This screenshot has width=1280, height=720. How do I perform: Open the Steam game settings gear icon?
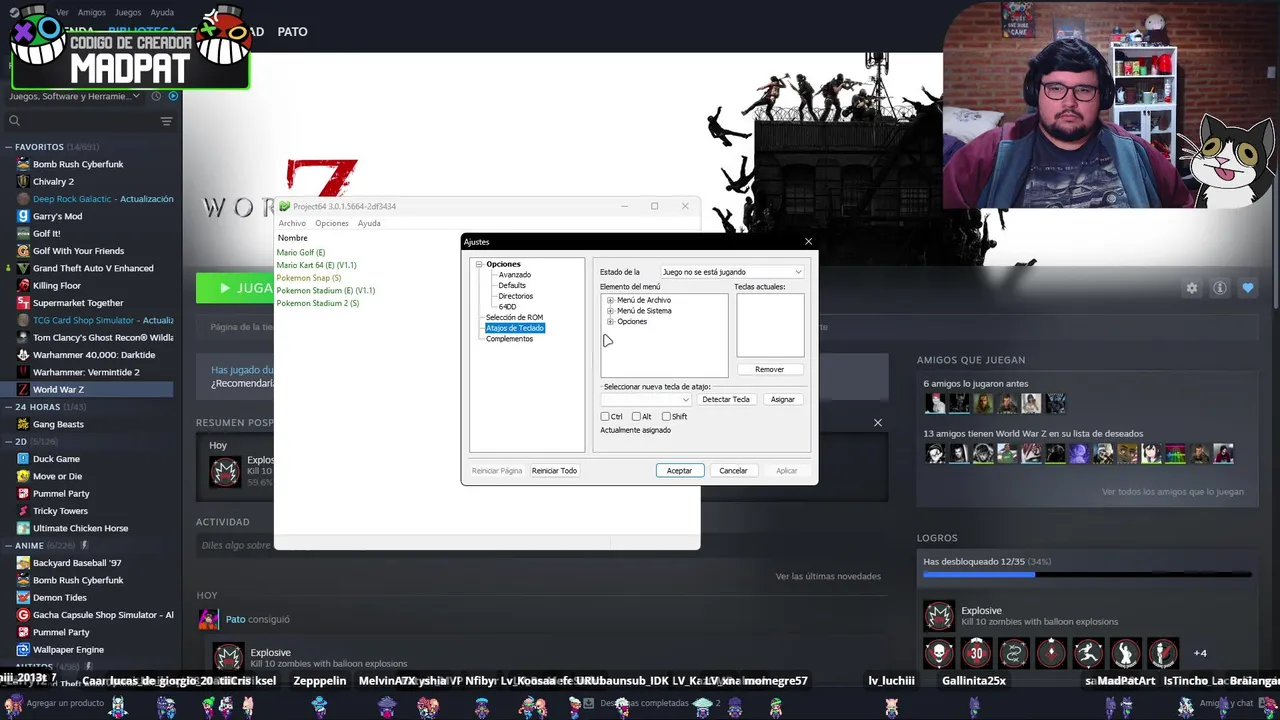[1191, 288]
